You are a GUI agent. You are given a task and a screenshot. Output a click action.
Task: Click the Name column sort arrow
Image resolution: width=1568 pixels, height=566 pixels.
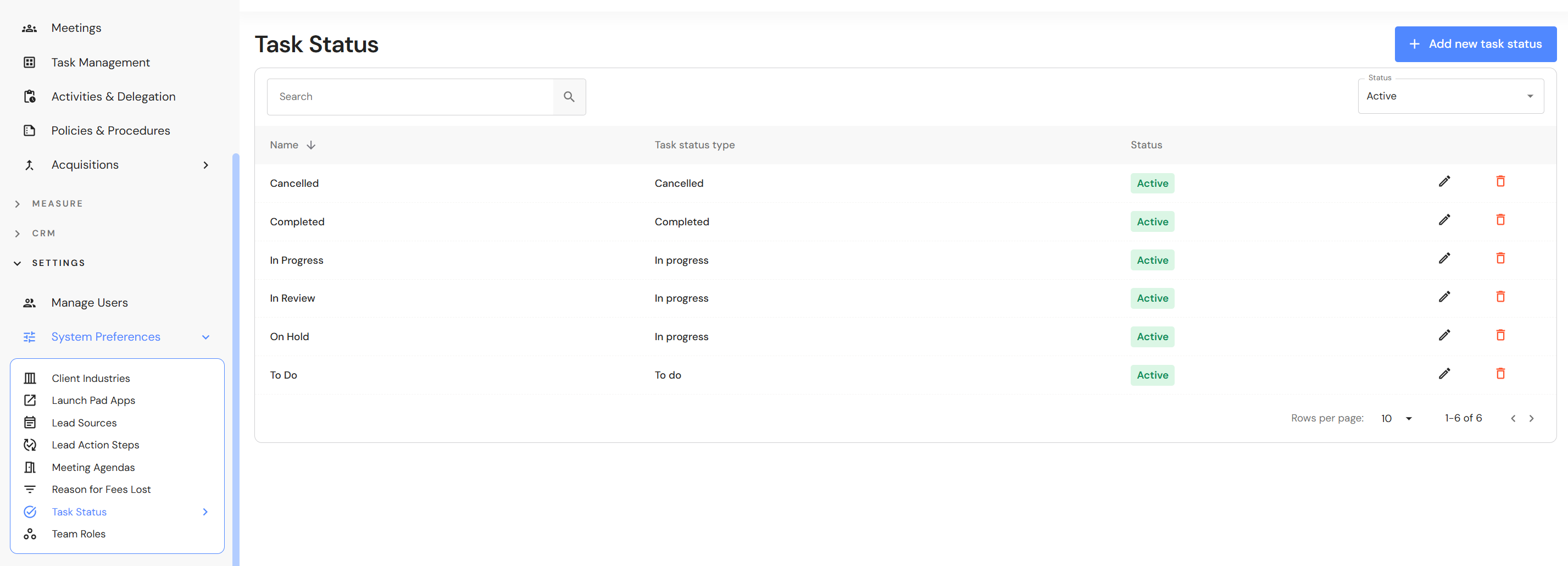(311, 145)
